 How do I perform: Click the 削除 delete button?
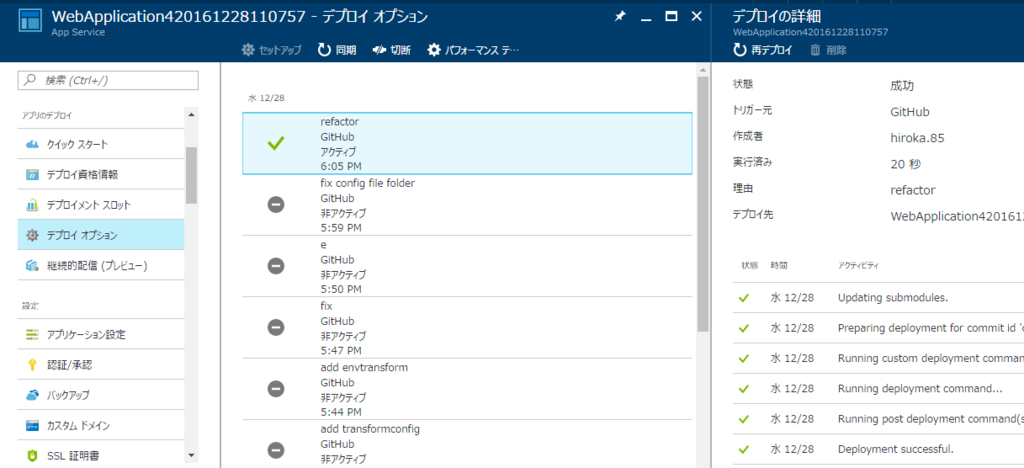tap(828, 50)
